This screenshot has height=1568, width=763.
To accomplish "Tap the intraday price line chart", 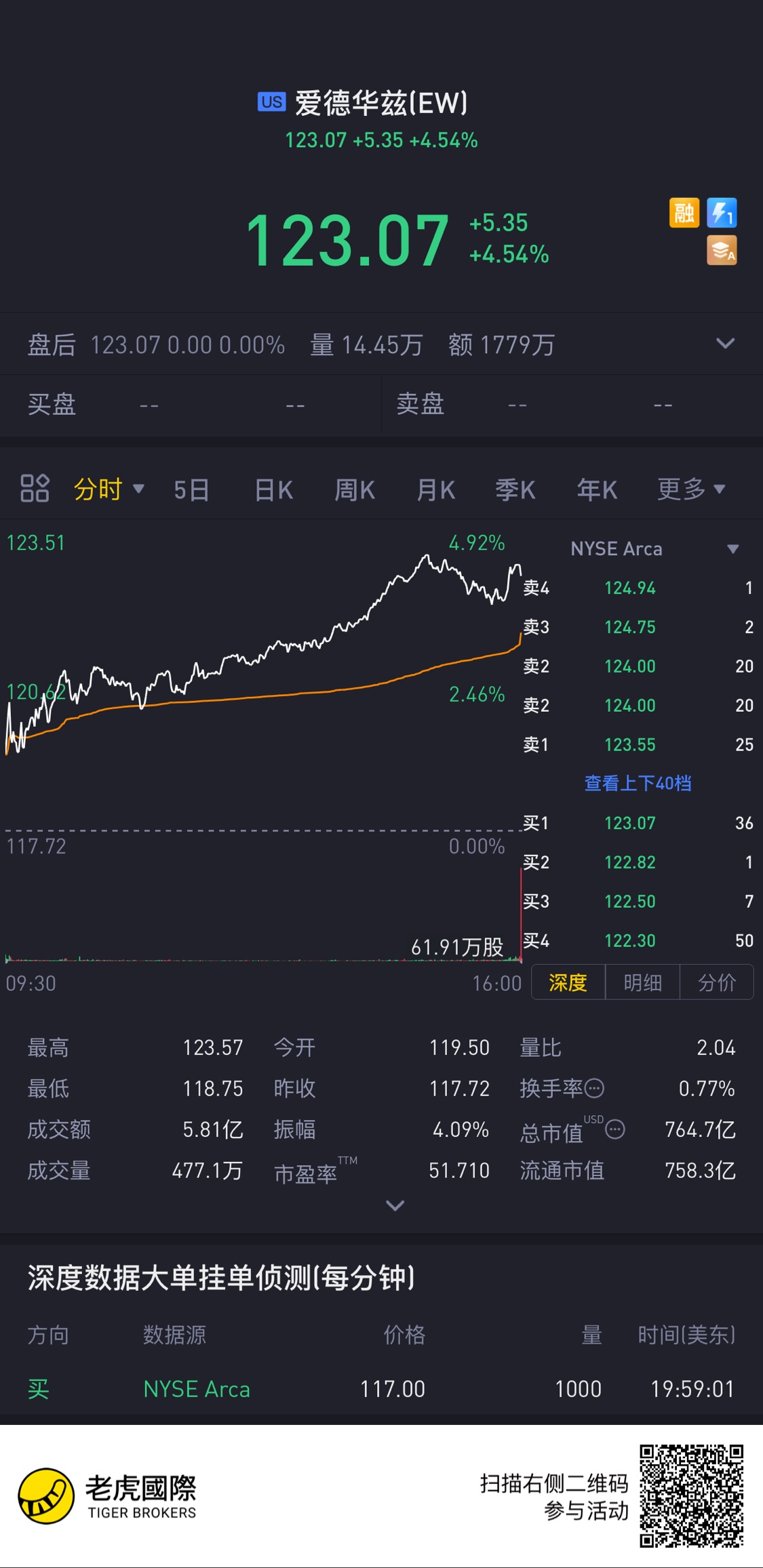I will tap(263, 678).
